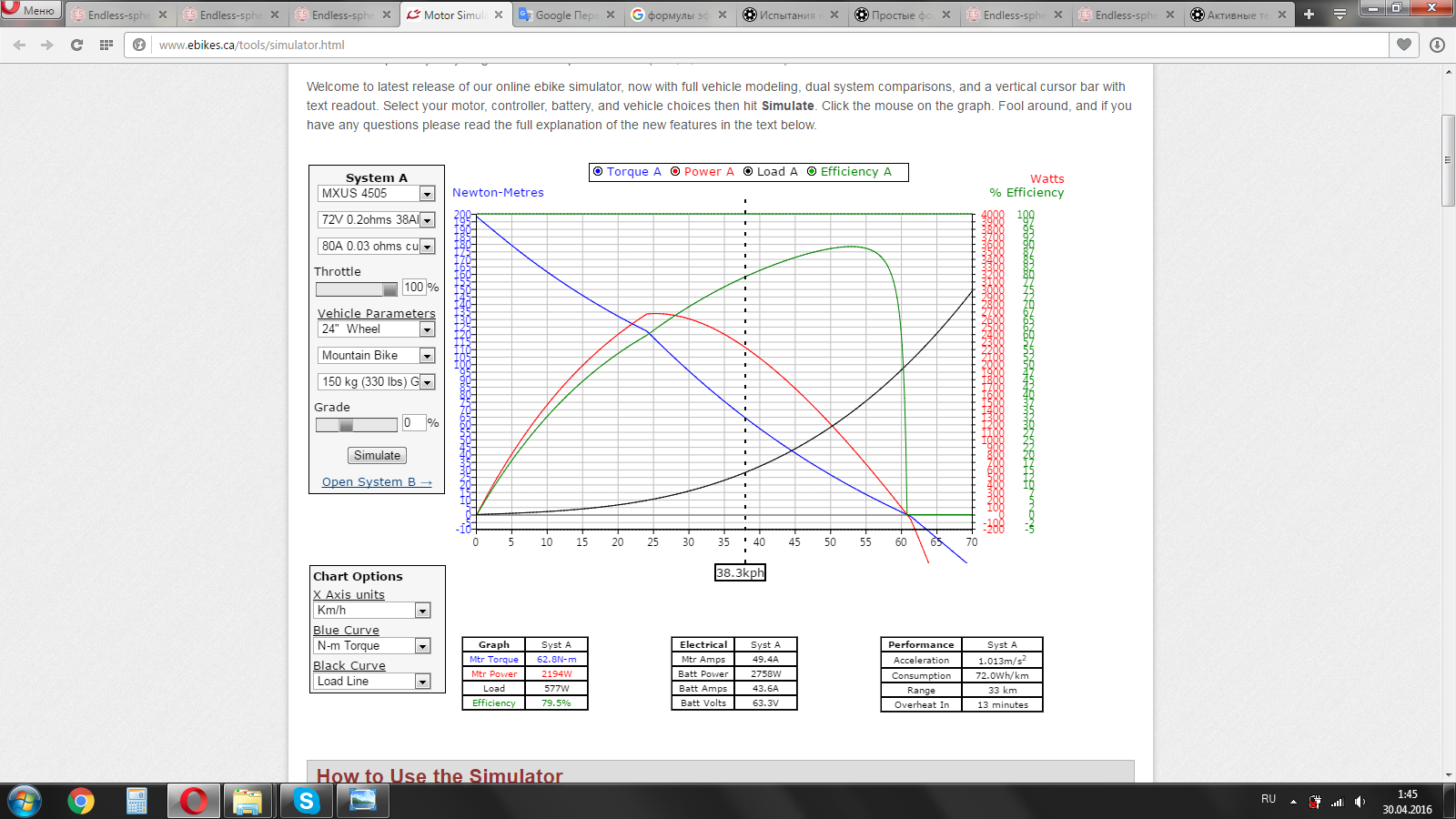This screenshot has width=1456, height=819.
Task: Click the heart bookmark icon in the address bar
Action: [1404, 45]
